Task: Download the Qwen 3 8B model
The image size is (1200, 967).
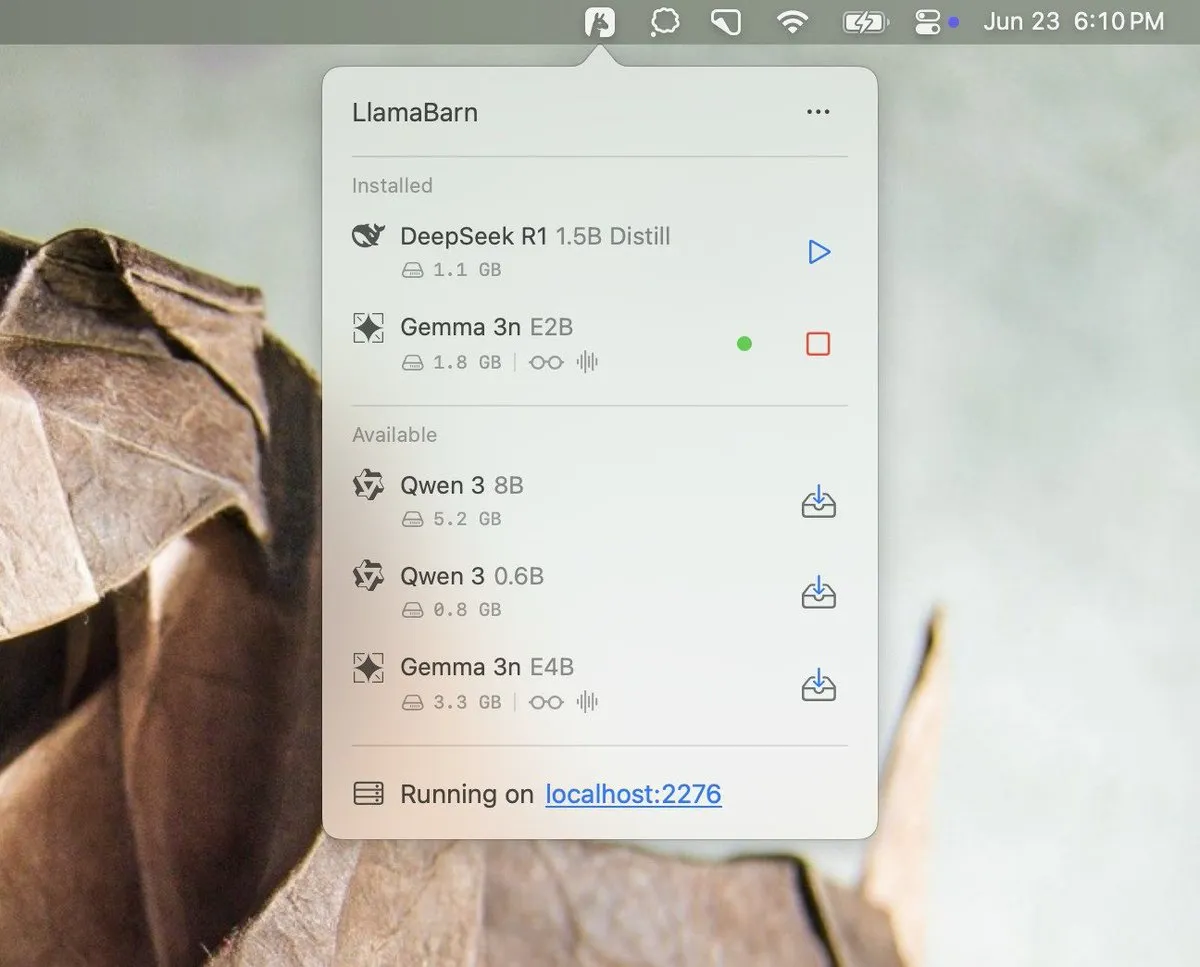Action: [819, 501]
